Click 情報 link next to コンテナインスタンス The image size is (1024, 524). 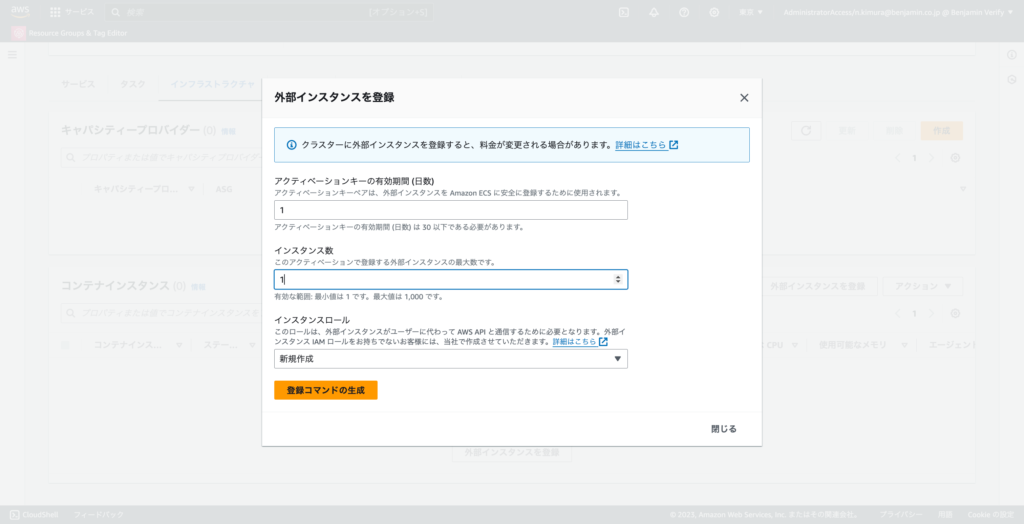pos(199,287)
